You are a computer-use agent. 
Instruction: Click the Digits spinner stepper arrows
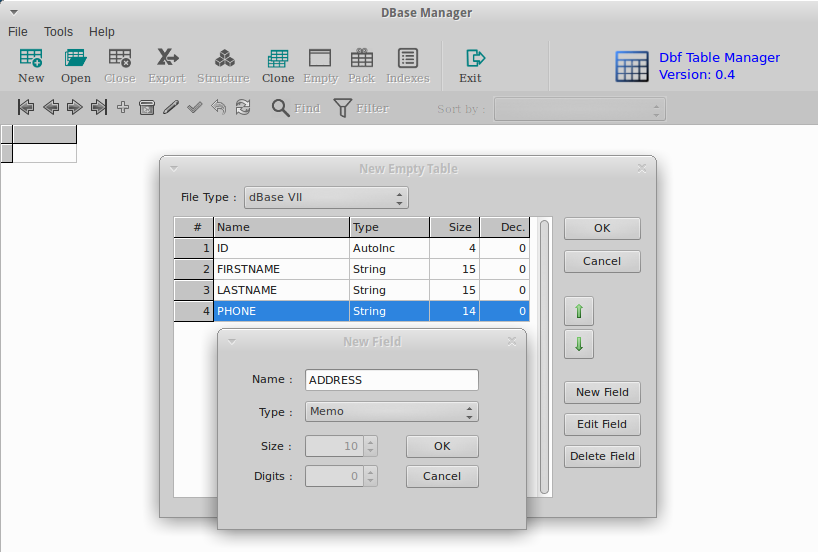tap(370, 476)
